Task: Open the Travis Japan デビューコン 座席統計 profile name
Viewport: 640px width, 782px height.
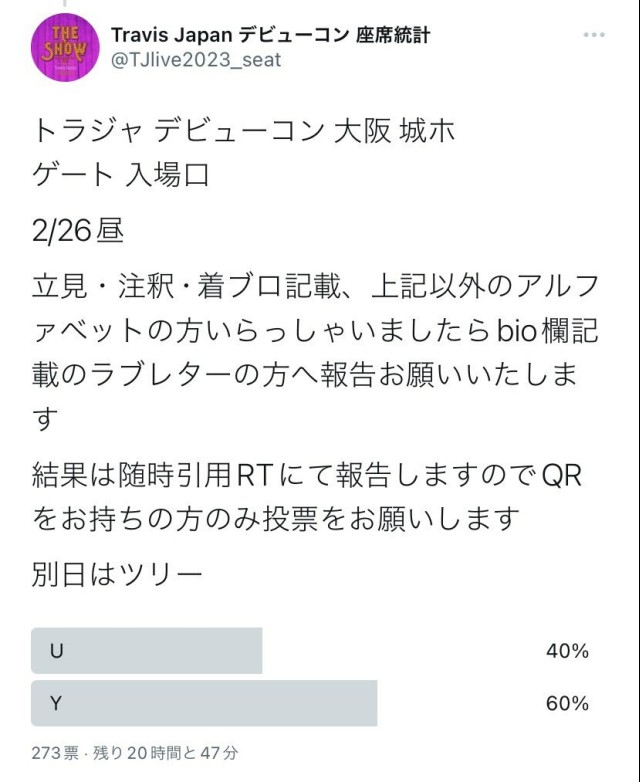Action: coord(270,35)
